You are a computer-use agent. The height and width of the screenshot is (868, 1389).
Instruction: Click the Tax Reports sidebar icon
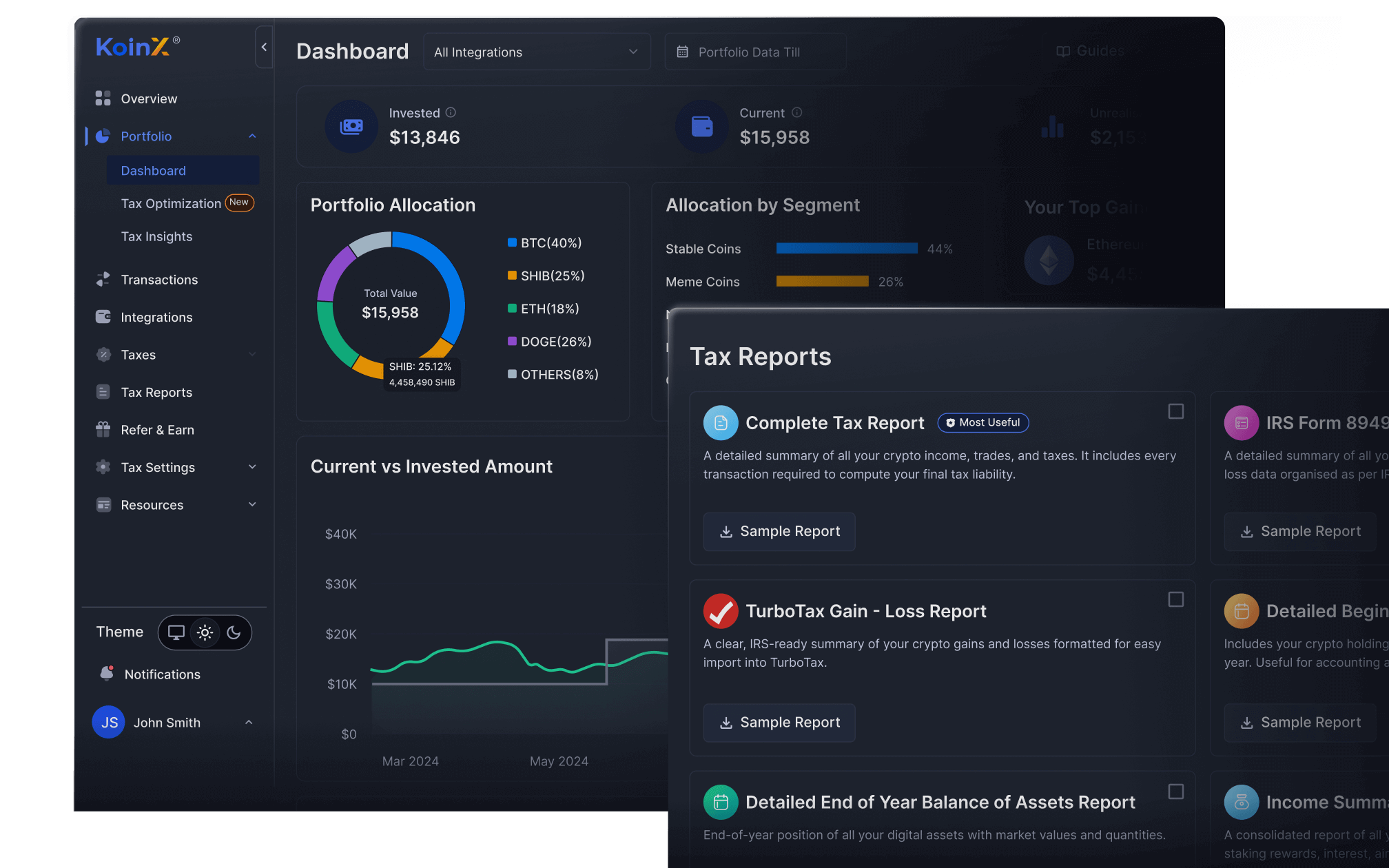click(103, 391)
